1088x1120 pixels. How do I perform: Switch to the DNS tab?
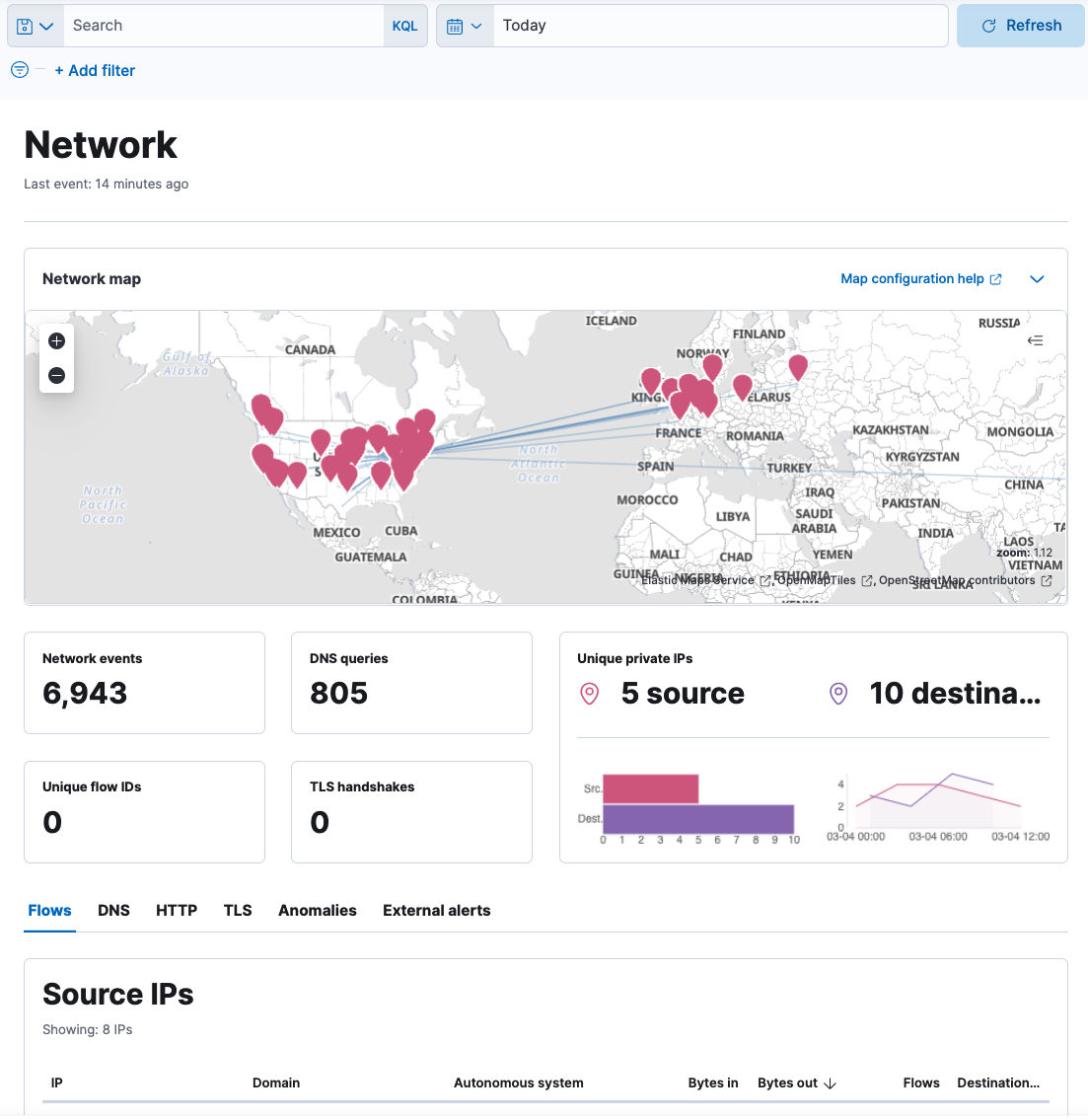tap(113, 911)
